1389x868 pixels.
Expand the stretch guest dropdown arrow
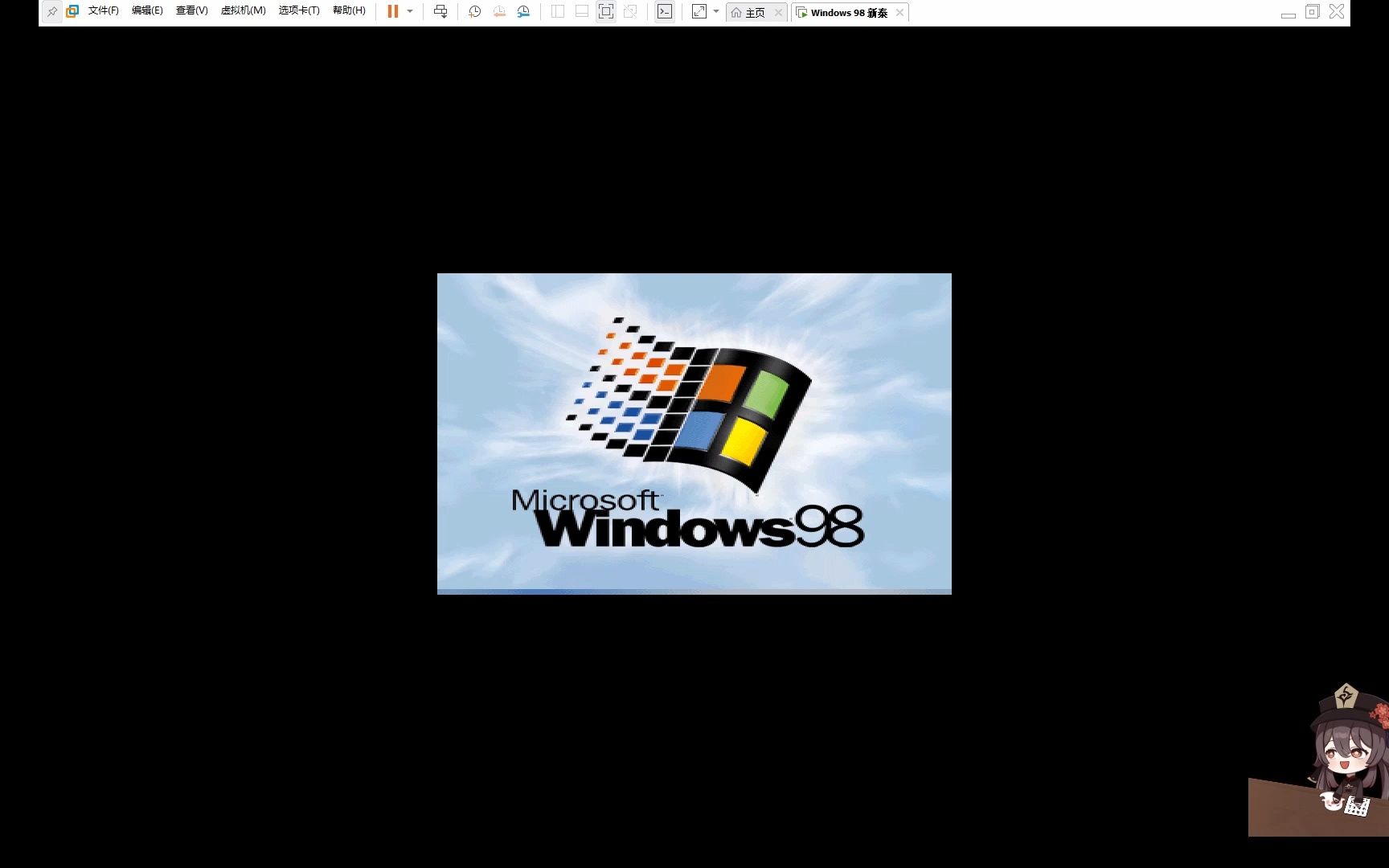click(x=716, y=11)
